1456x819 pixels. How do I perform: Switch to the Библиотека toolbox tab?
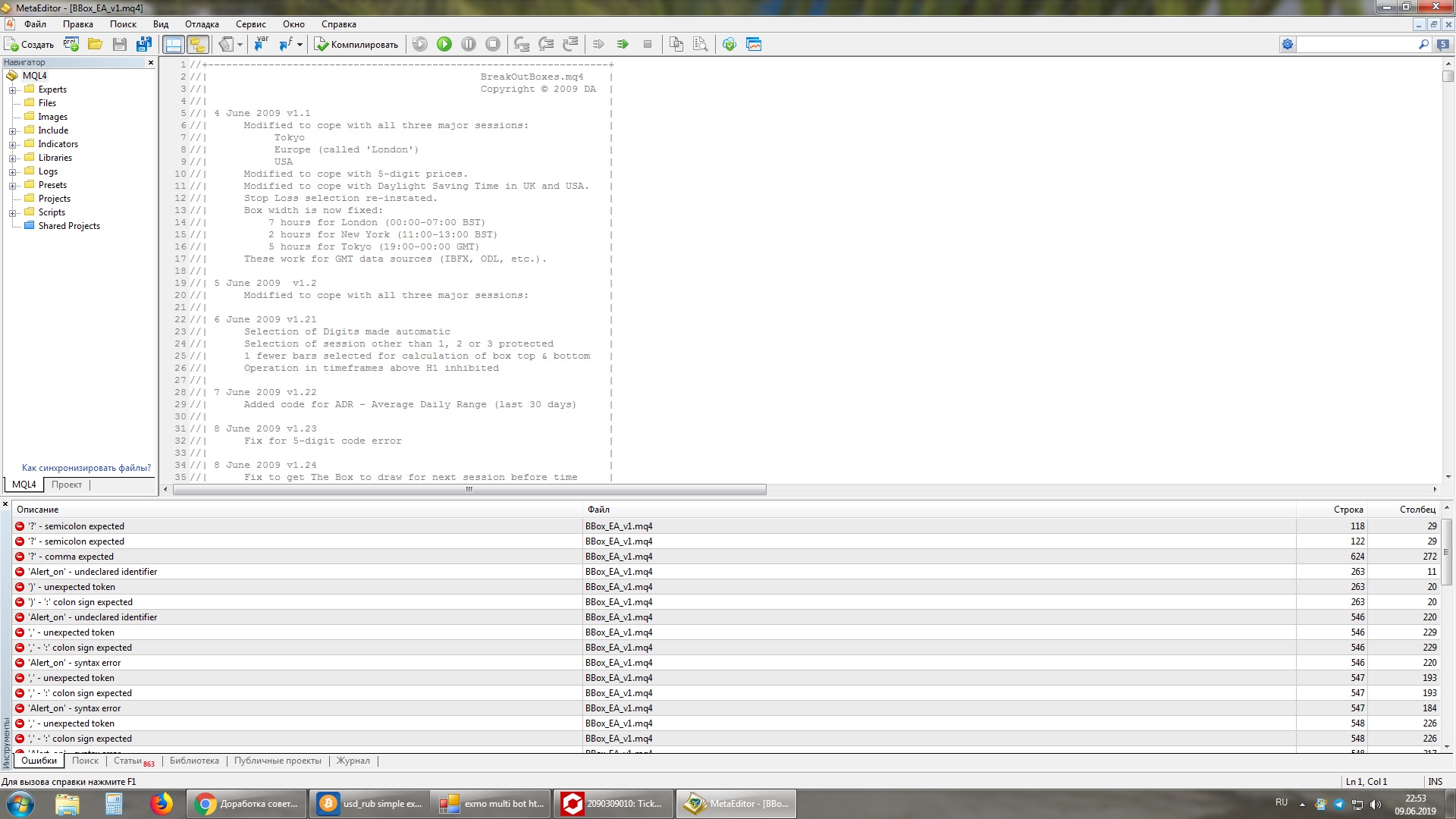click(194, 761)
